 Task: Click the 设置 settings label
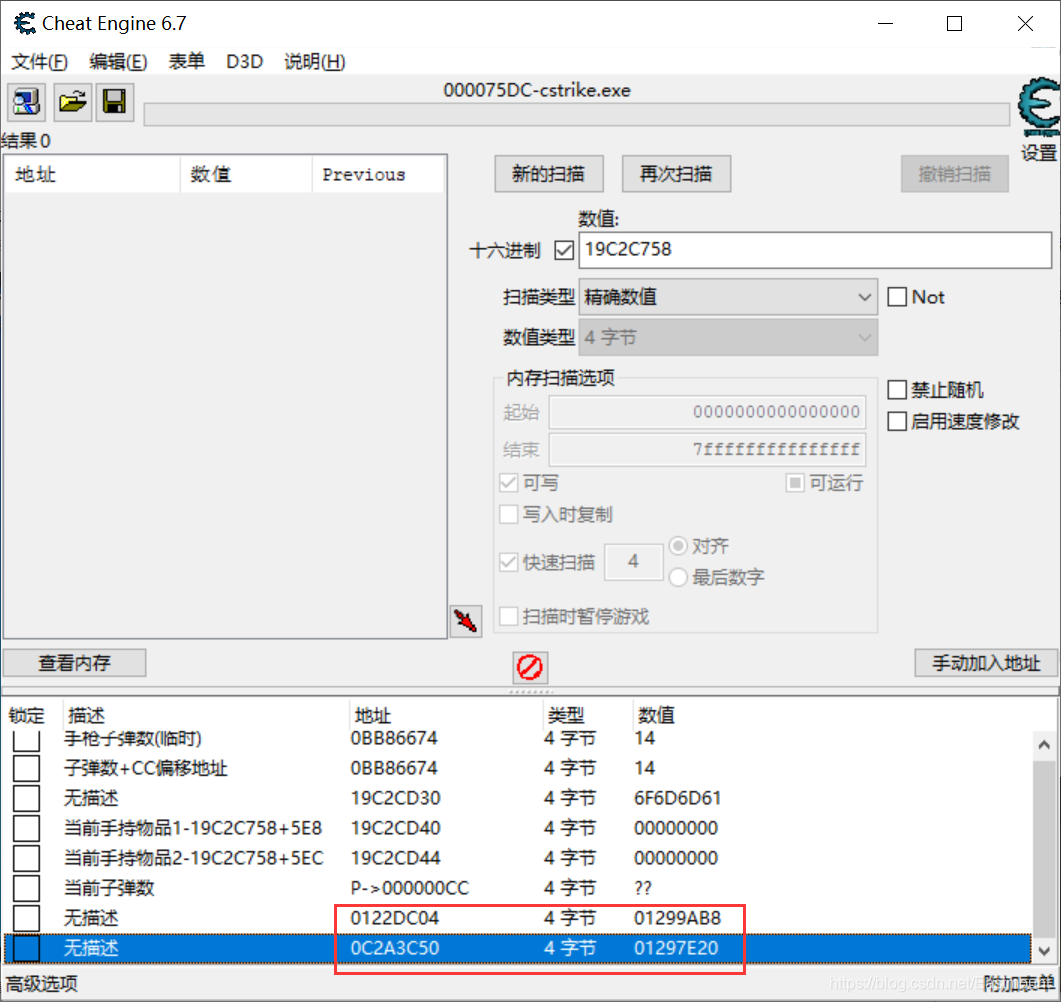pos(1039,153)
